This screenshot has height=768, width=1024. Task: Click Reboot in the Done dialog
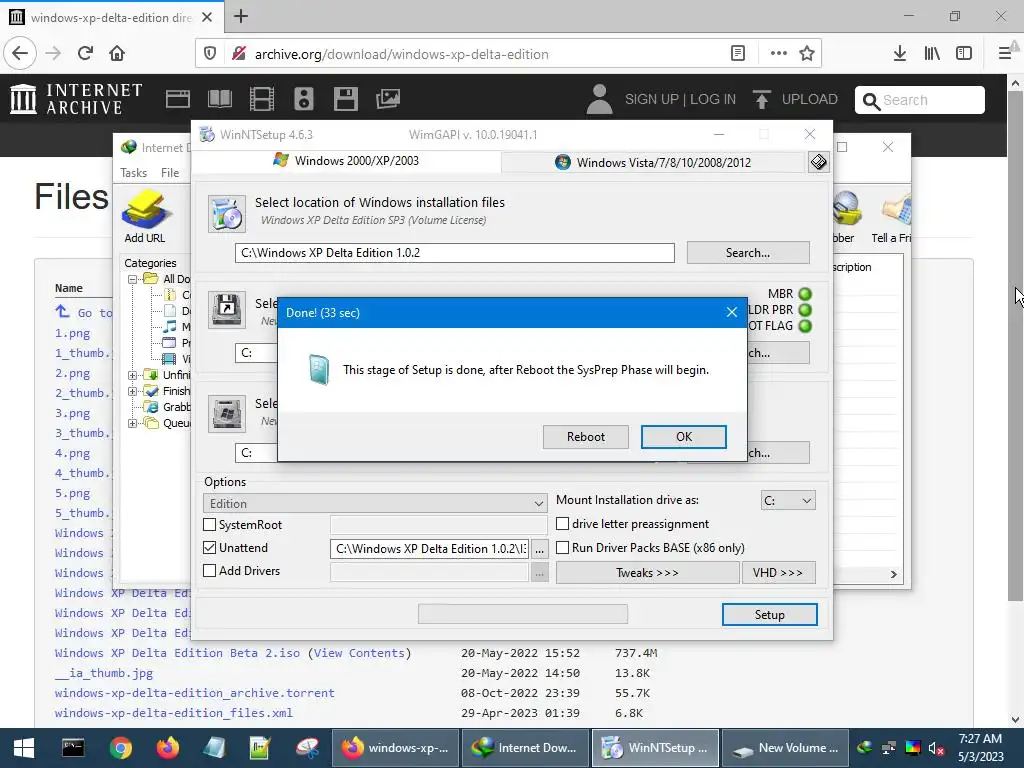click(x=586, y=437)
